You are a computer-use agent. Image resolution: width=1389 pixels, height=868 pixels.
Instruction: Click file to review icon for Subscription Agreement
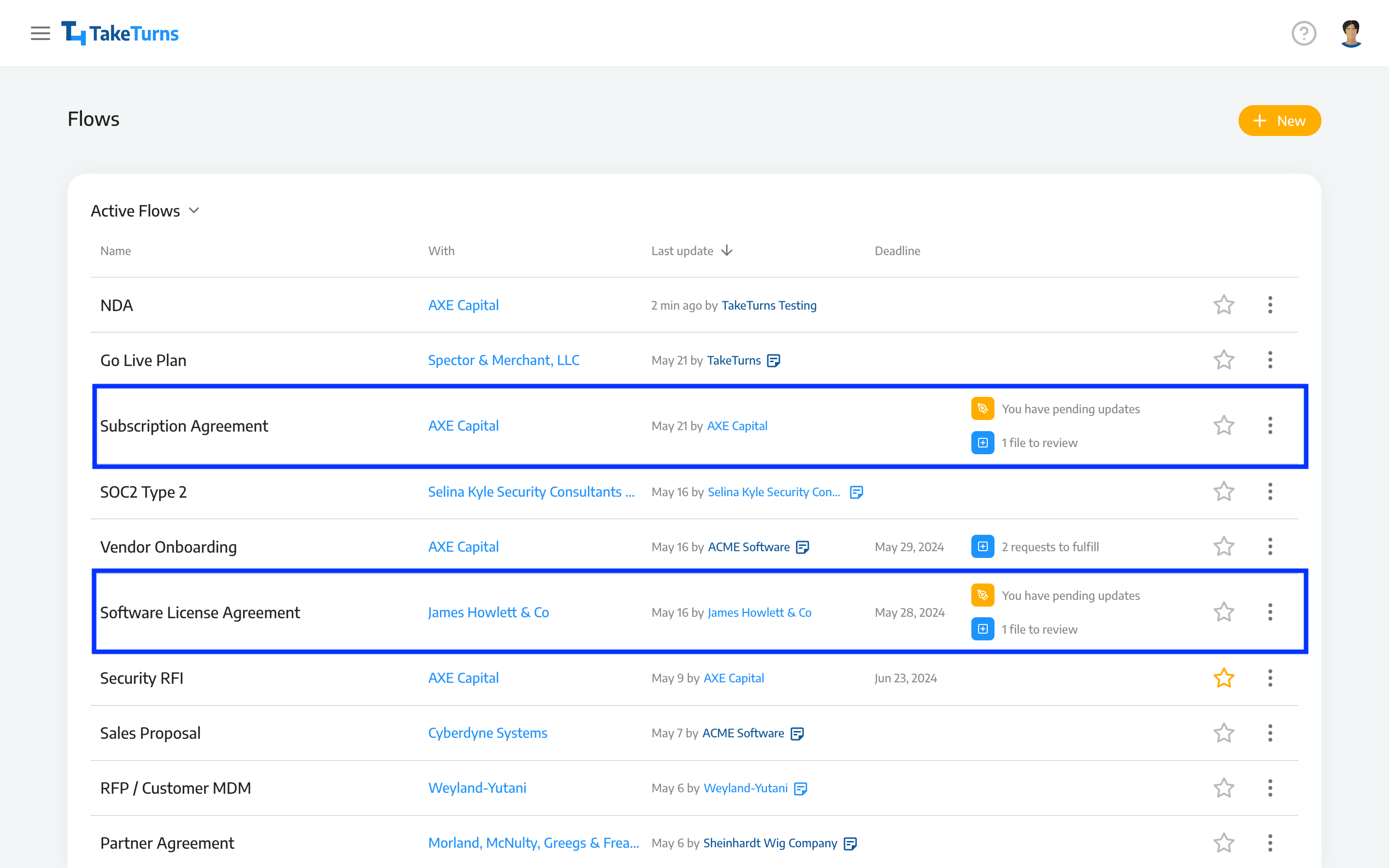point(982,443)
